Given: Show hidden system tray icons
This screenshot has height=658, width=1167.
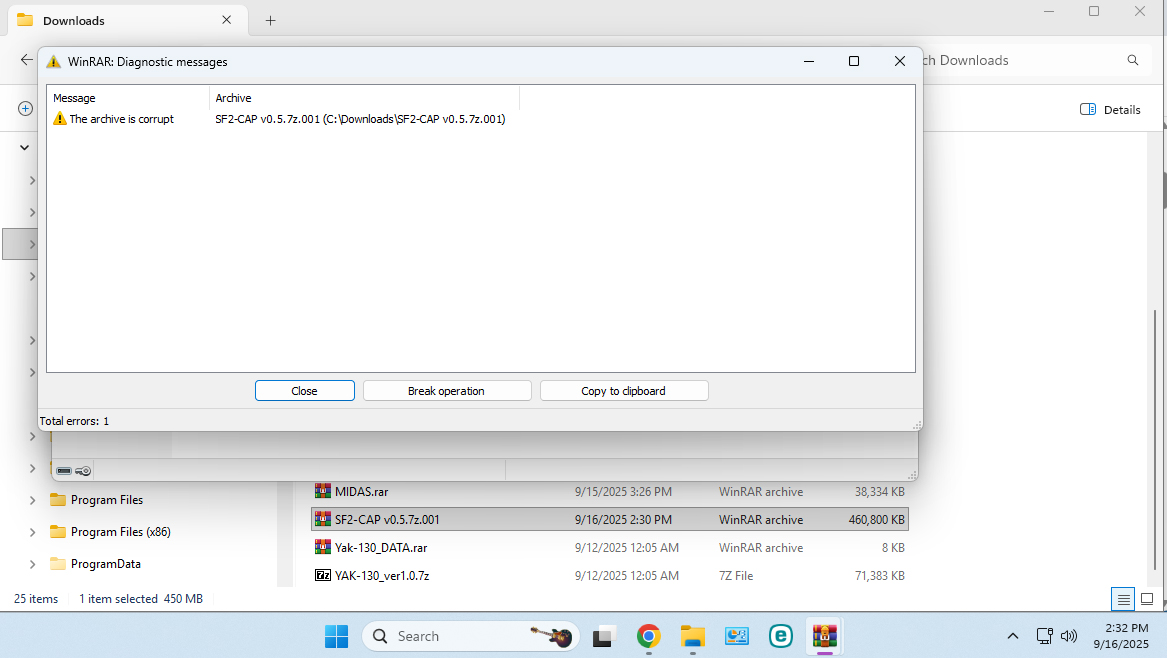Looking at the screenshot, I should pyautogui.click(x=1012, y=636).
